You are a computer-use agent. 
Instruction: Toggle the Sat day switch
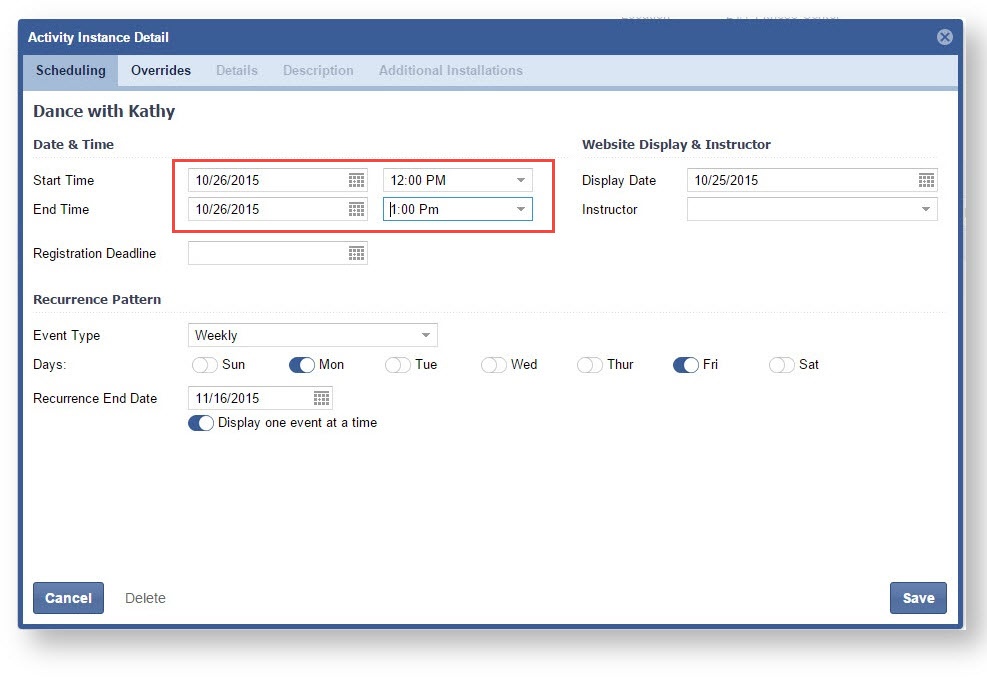pos(781,365)
